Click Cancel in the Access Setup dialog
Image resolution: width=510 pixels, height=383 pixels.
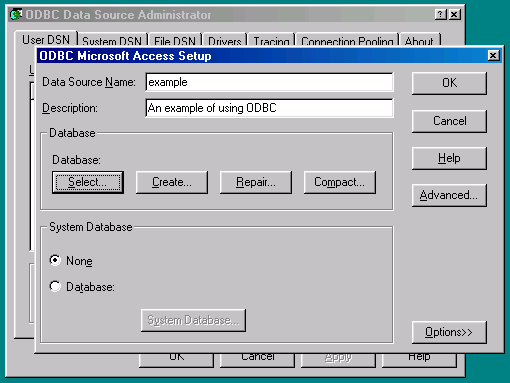coord(449,121)
